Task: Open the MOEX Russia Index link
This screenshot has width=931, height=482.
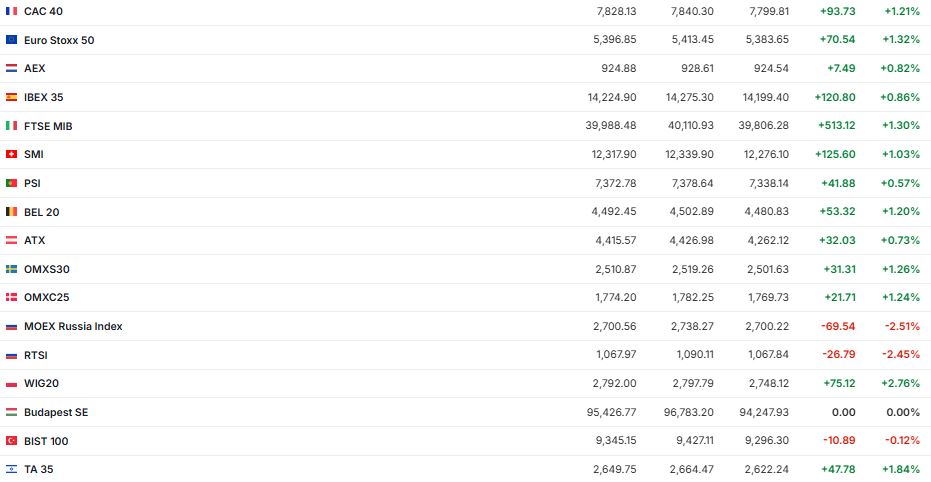Action: click(73, 326)
